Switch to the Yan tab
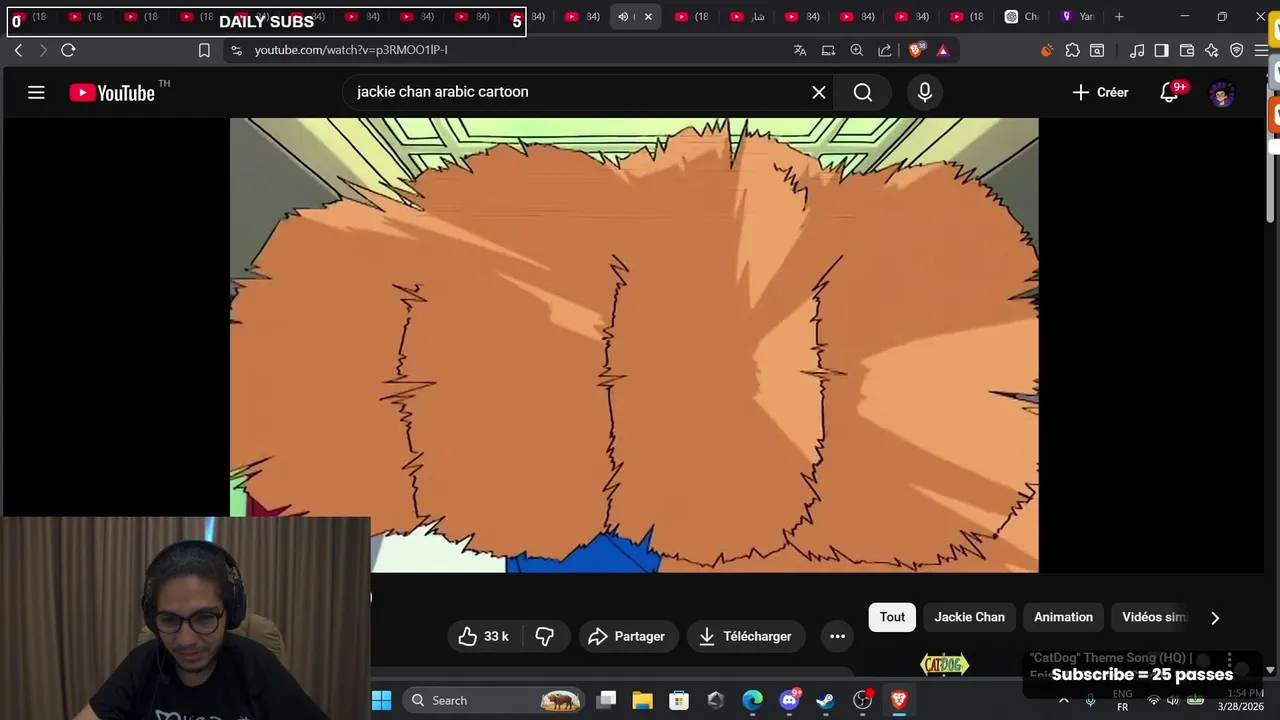1280x720 pixels. coord(1078,16)
